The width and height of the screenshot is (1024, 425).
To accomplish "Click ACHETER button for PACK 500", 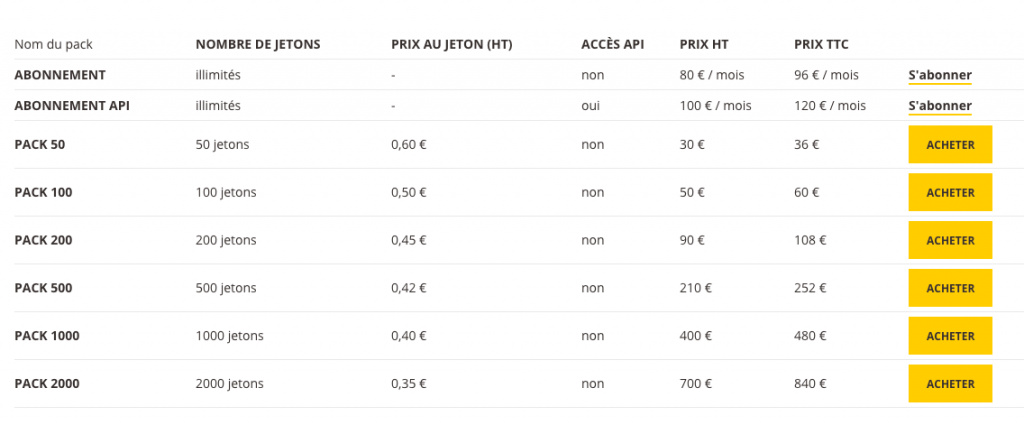I will click(x=950, y=288).
